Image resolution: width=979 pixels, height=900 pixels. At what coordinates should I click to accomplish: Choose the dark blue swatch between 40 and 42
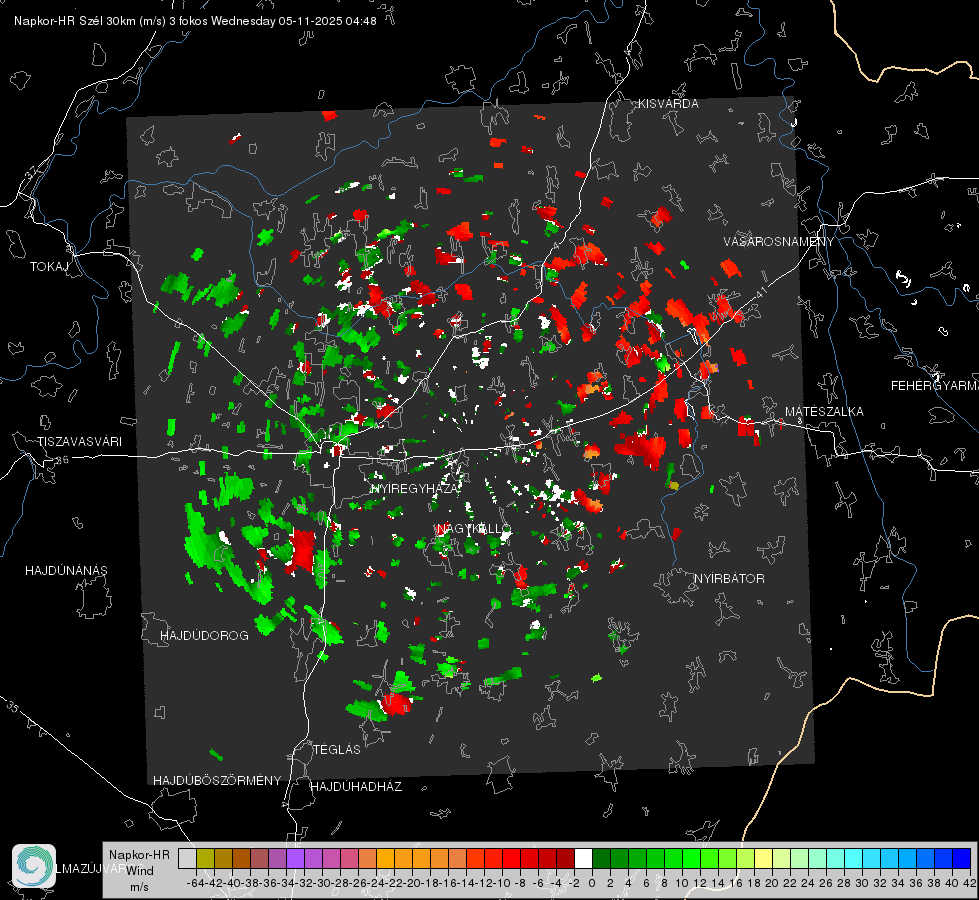pyautogui.click(x=962, y=858)
